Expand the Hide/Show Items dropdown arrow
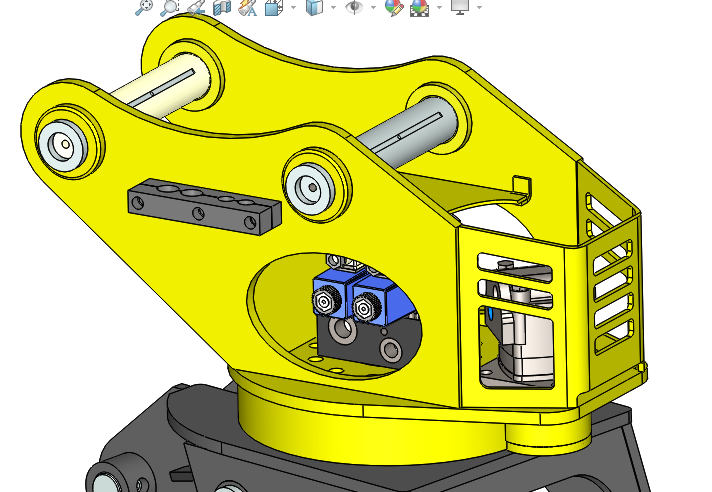Viewport: 712px width, 492px height. pos(373,7)
